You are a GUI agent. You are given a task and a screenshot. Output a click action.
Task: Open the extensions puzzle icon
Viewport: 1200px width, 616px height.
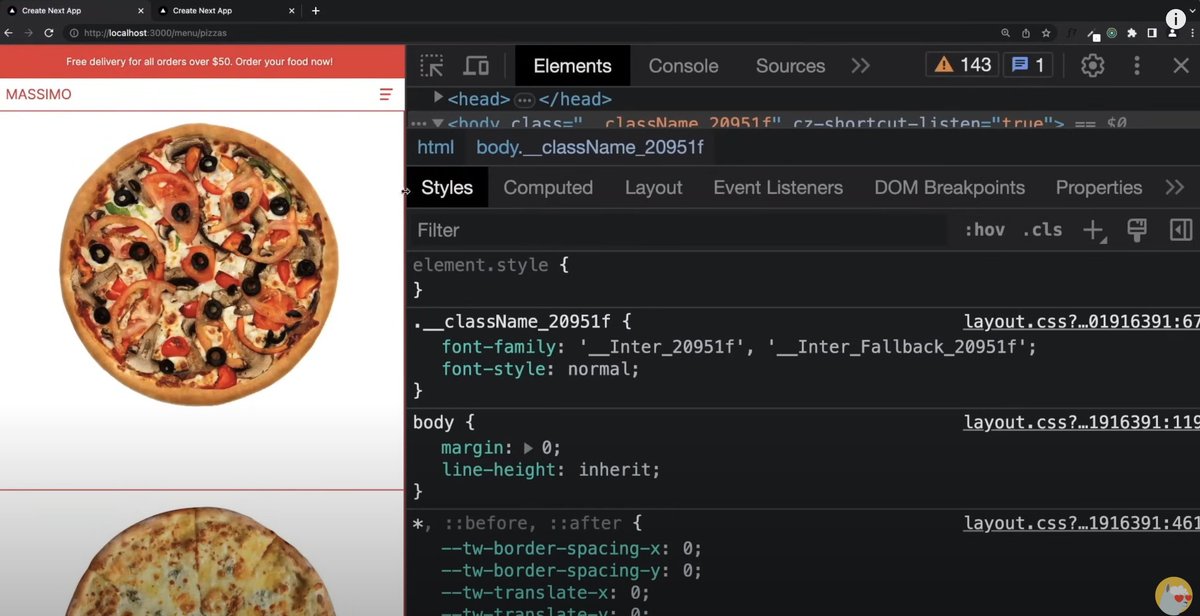pos(1131,33)
